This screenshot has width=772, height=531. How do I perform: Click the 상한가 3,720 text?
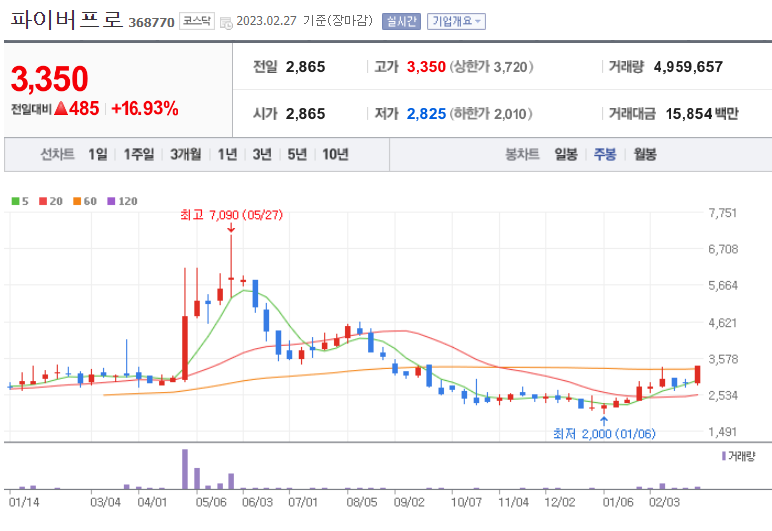point(491,67)
